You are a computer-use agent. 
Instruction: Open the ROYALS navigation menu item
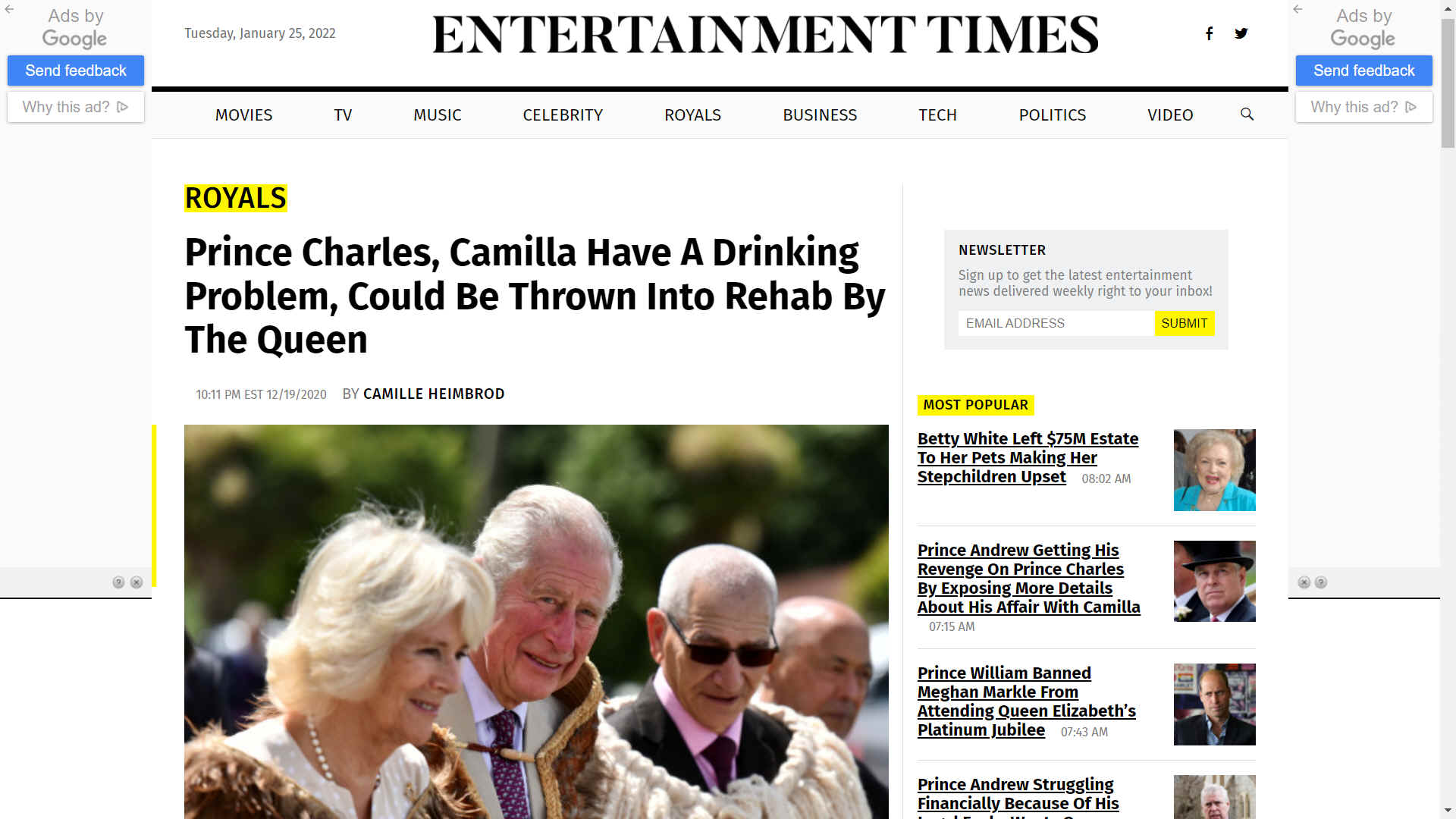(x=692, y=115)
